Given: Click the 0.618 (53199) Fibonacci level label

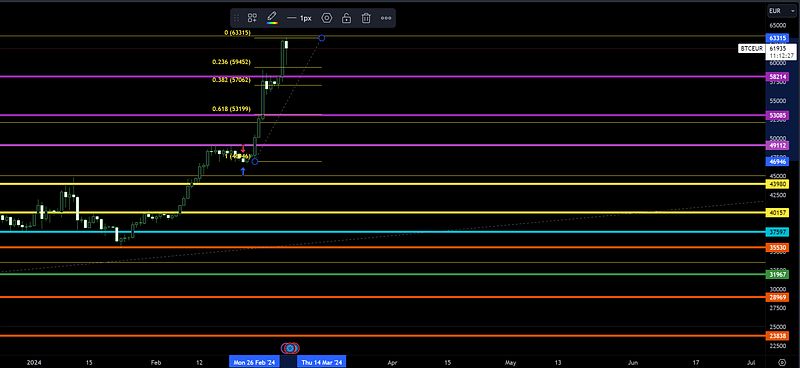Looking at the screenshot, I should 232,109.
